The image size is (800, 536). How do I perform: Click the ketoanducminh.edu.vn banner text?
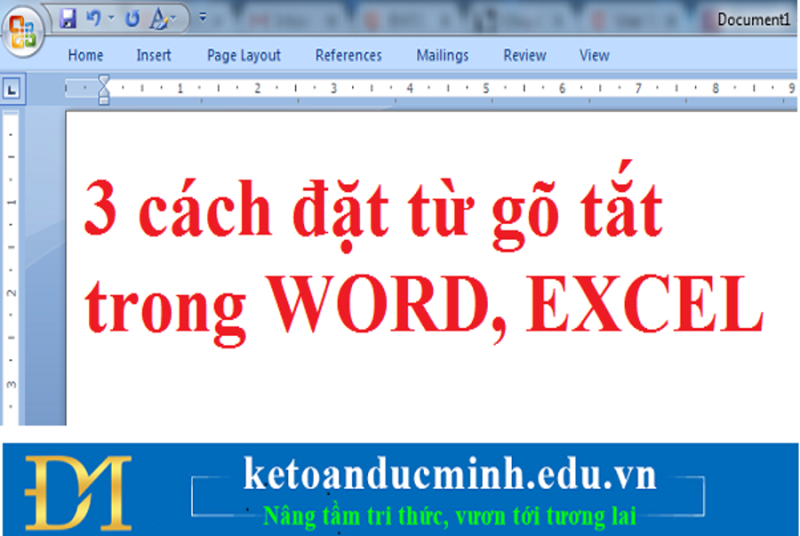click(450, 474)
